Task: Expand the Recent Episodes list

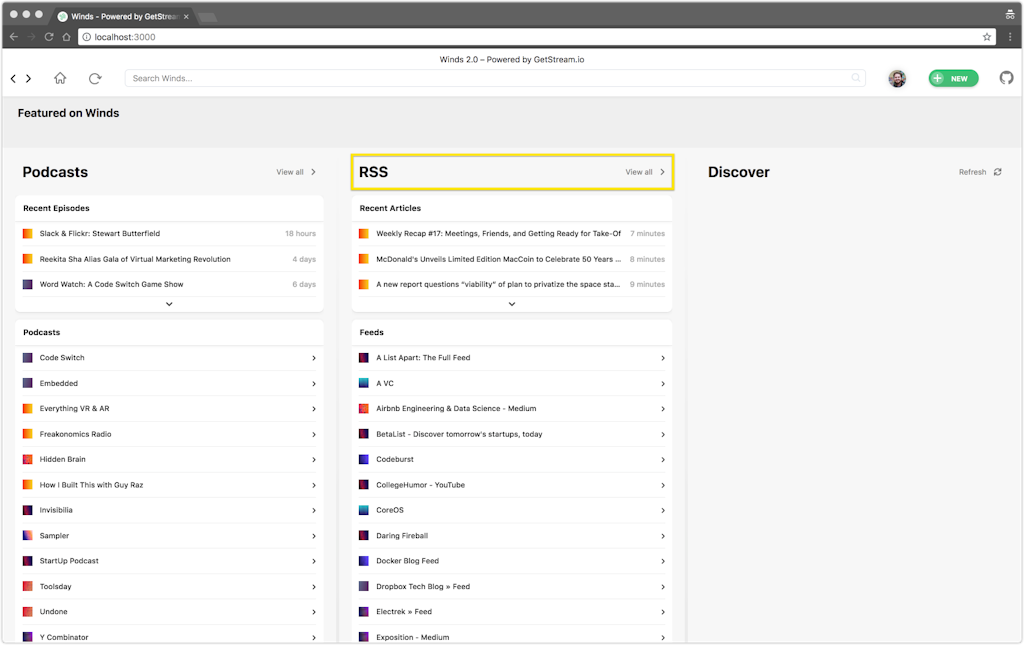Action: click(169, 304)
